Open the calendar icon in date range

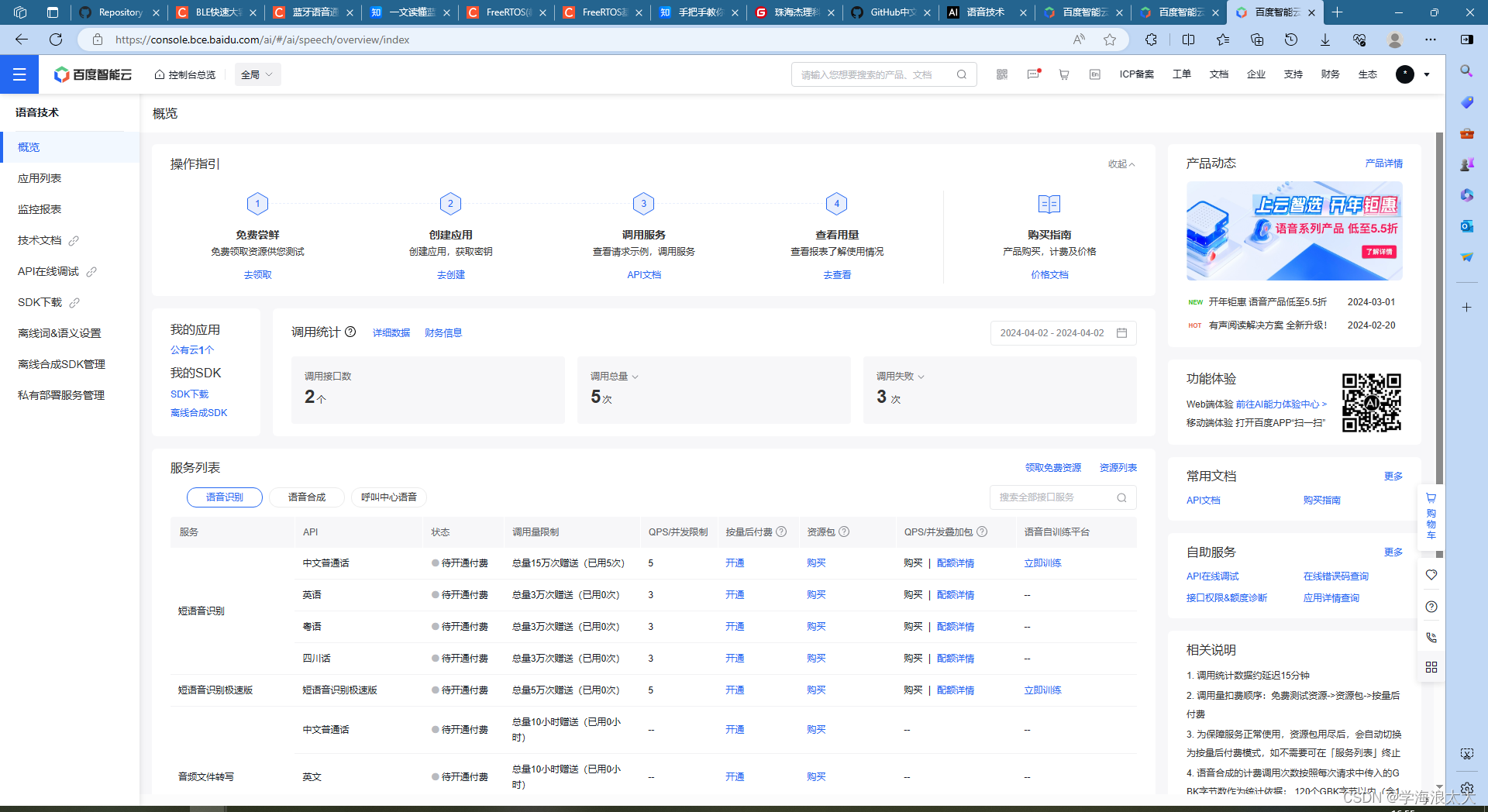(1121, 332)
